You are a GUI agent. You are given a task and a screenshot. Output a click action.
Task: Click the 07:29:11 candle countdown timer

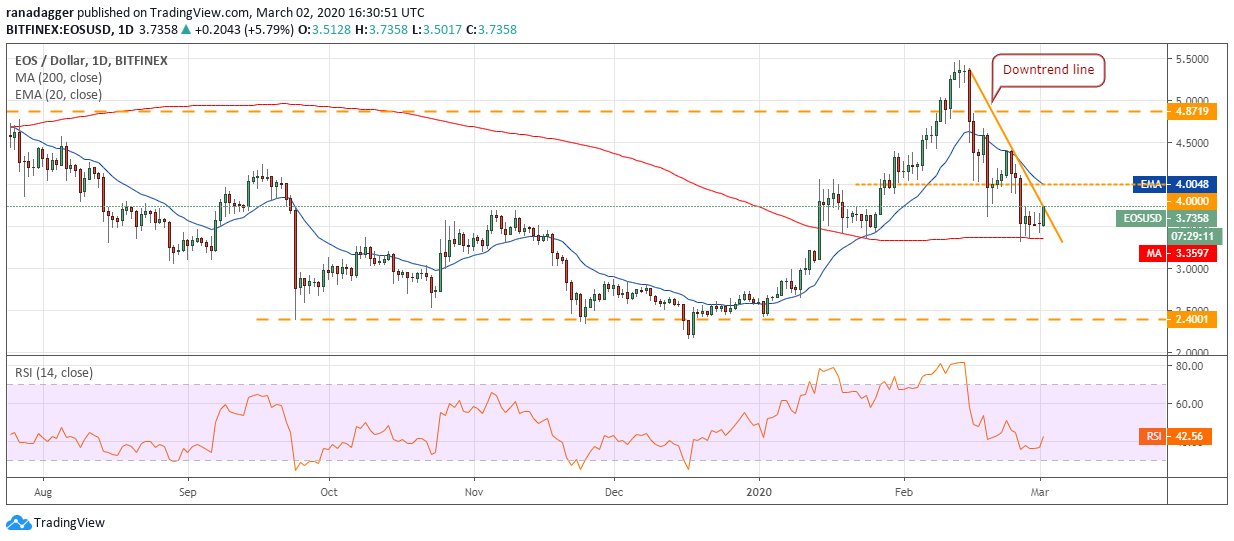coord(1195,236)
